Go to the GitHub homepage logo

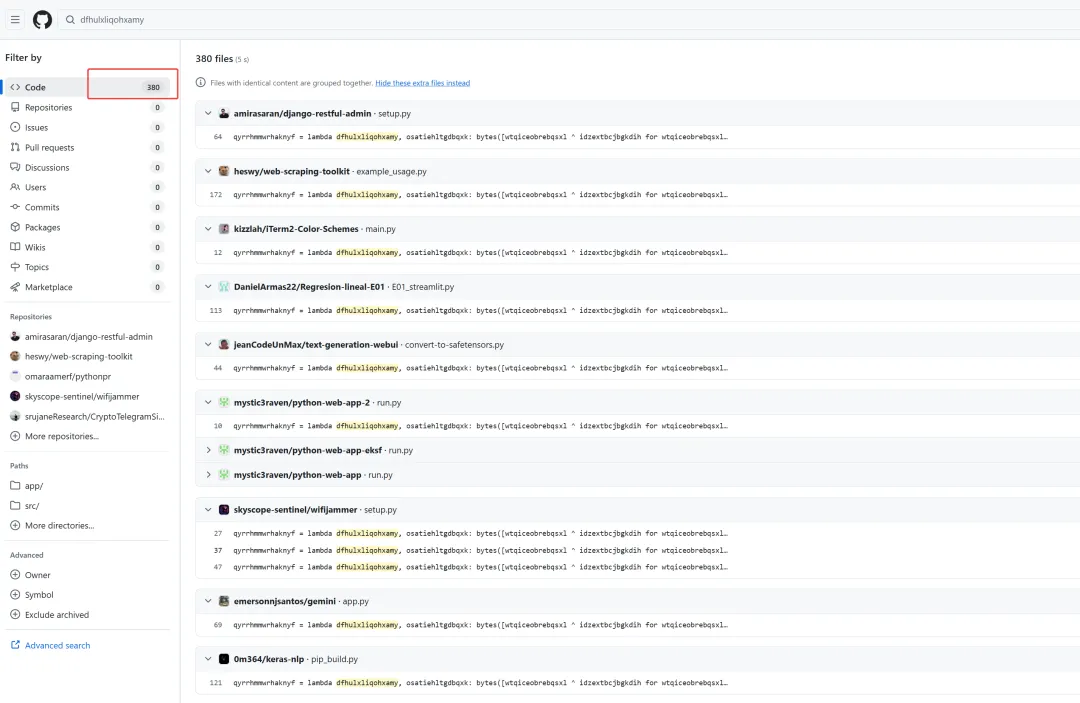coord(43,19)
